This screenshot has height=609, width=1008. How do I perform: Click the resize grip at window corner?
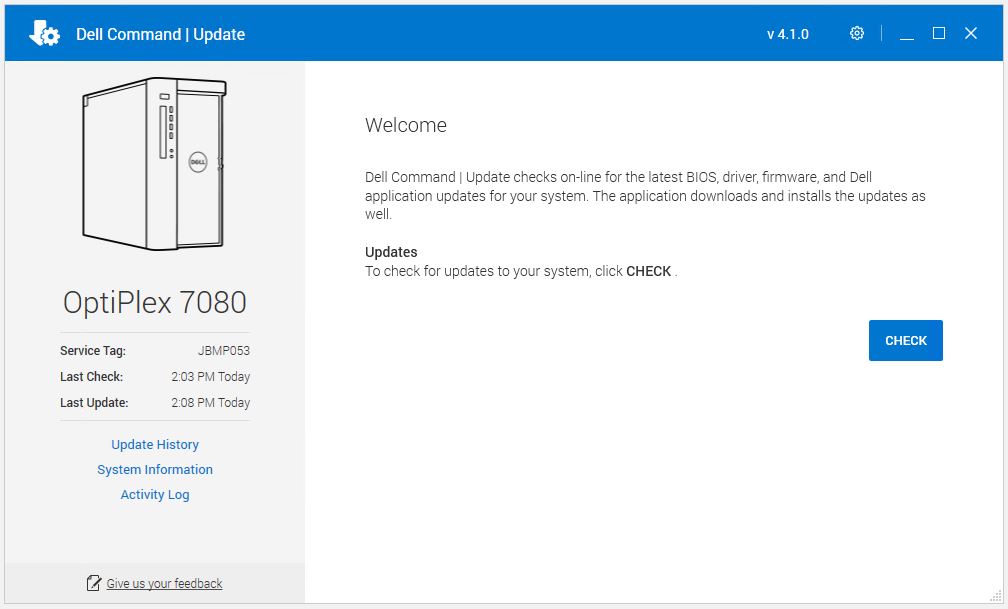point(996,597)
